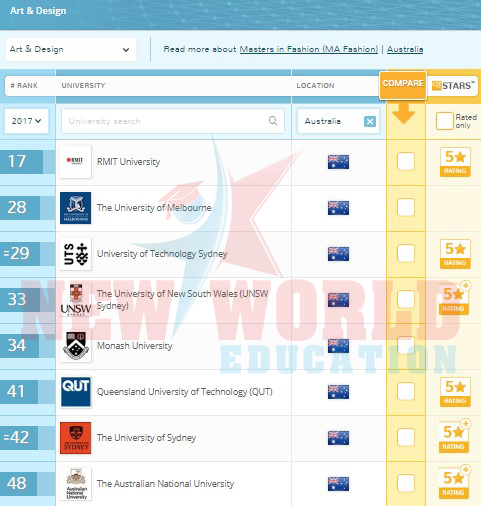This screenshot has width=481, height=506.
Task: Click the University of Melbourne crest logo
Action: [75, 208]
